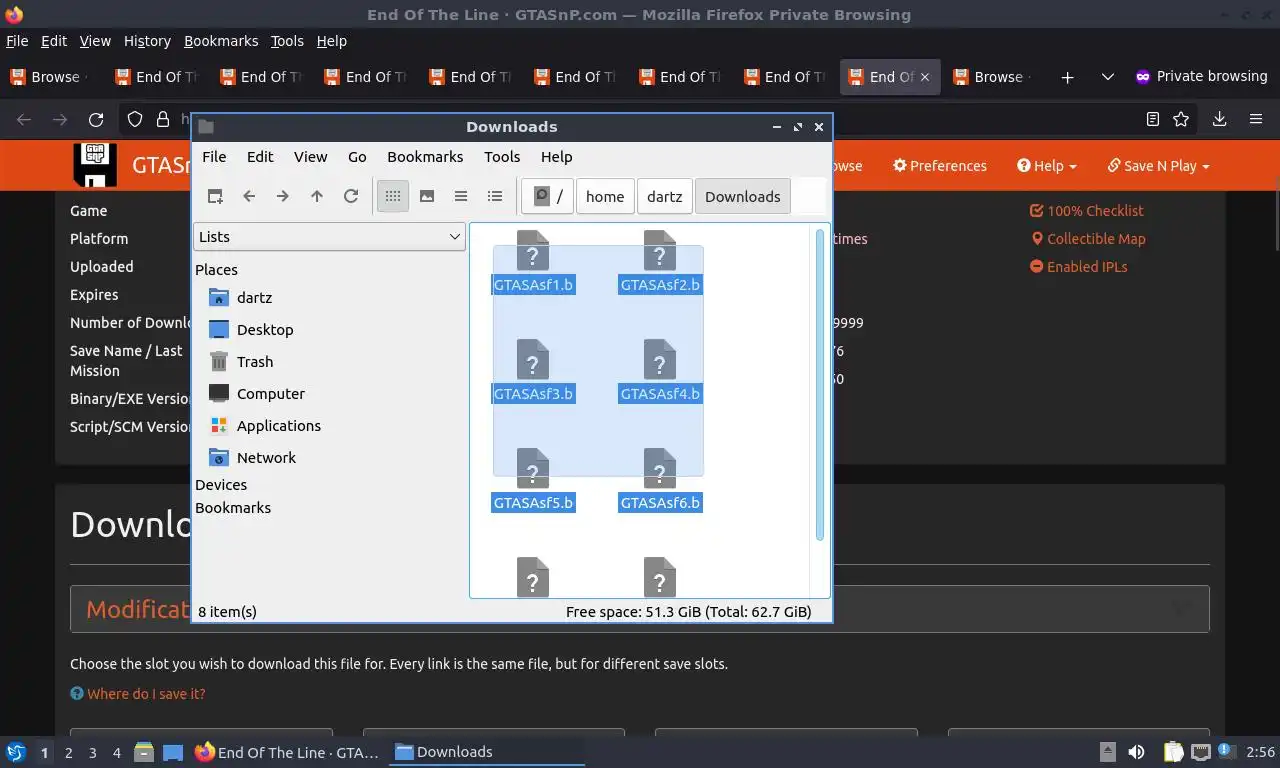Go up to the parent folder

tap(317, 196)
